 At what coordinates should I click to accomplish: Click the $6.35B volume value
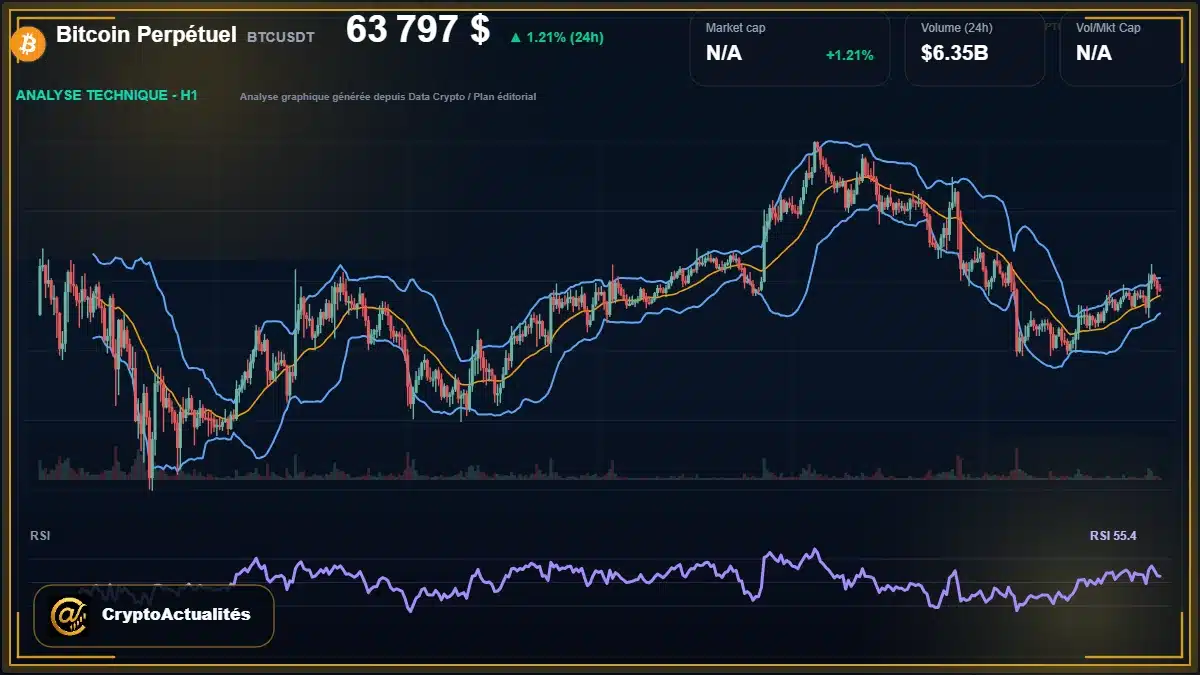point(955,54)
